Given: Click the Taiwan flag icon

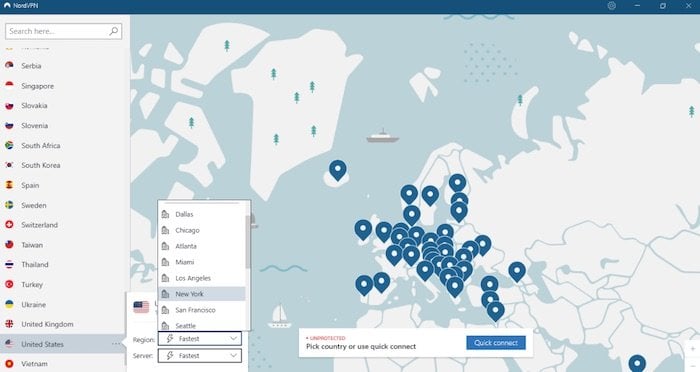Looking at the screenshot, I should tap(9, 245).
